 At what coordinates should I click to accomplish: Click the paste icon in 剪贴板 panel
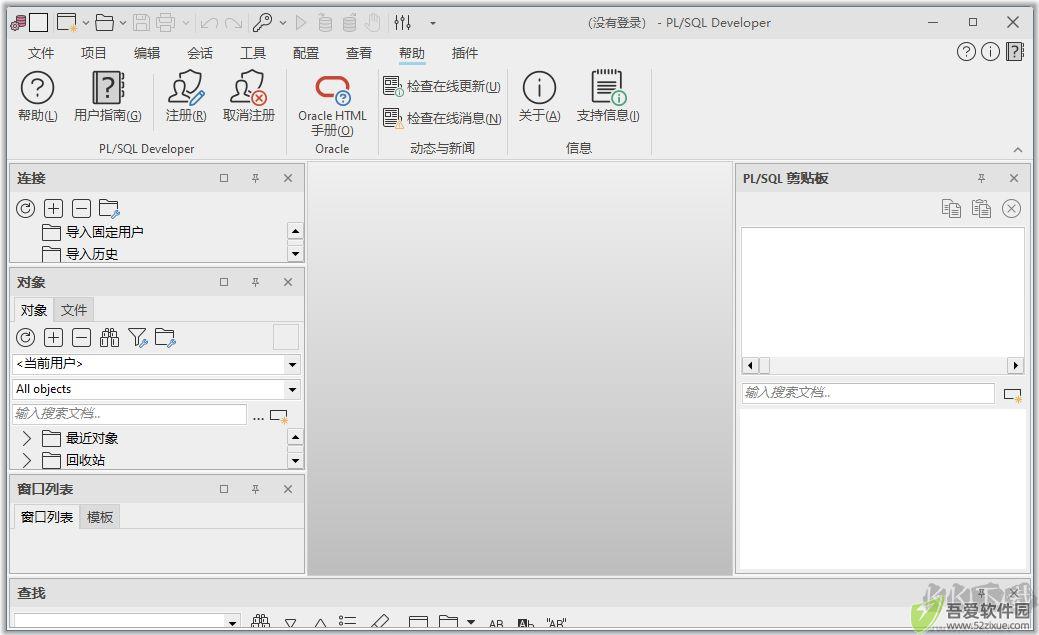point(981,209)
